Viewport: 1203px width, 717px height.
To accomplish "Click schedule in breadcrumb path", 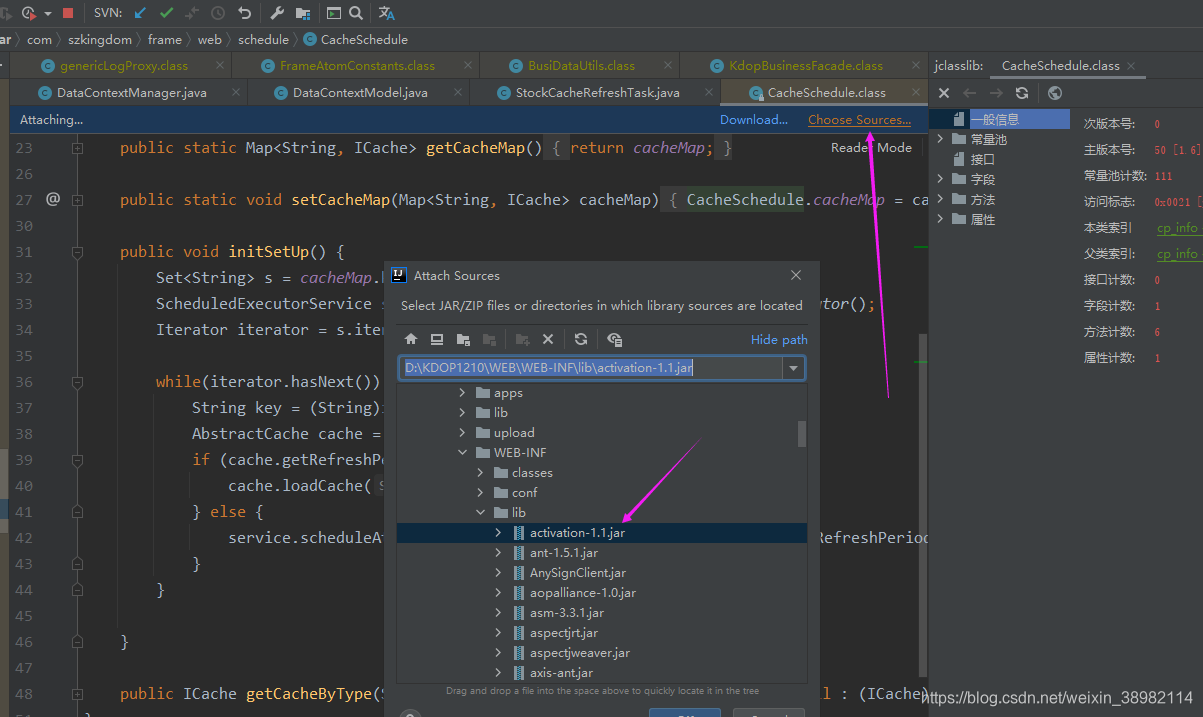I will click(x=263, y=39).
